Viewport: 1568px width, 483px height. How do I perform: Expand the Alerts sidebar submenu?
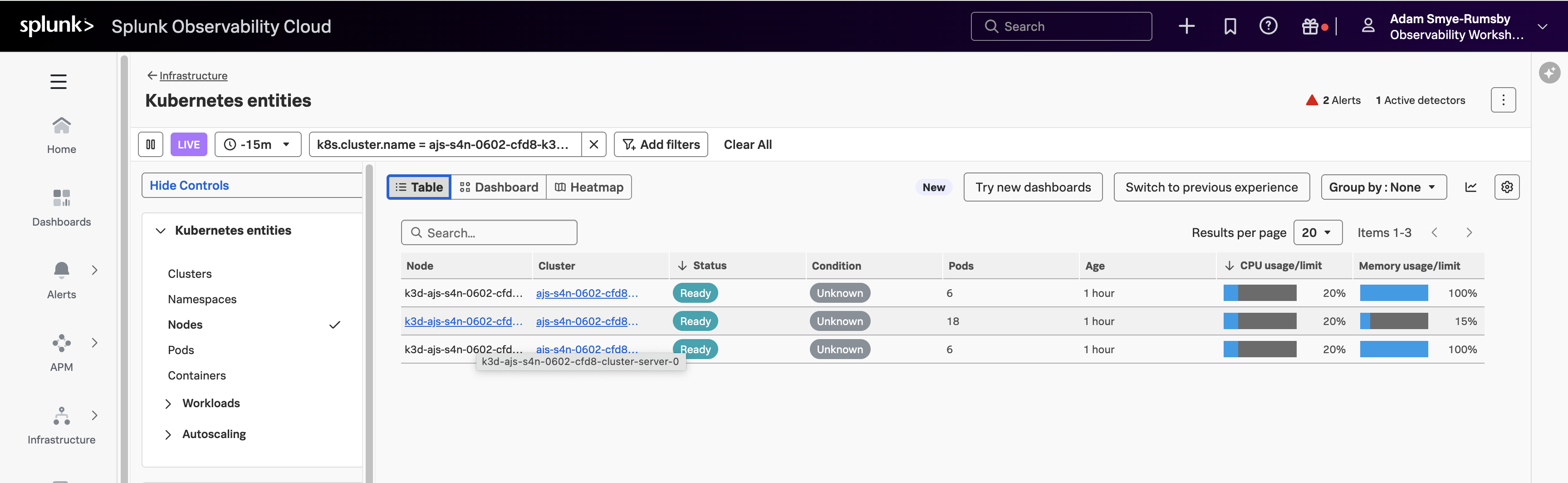(94, 270)
